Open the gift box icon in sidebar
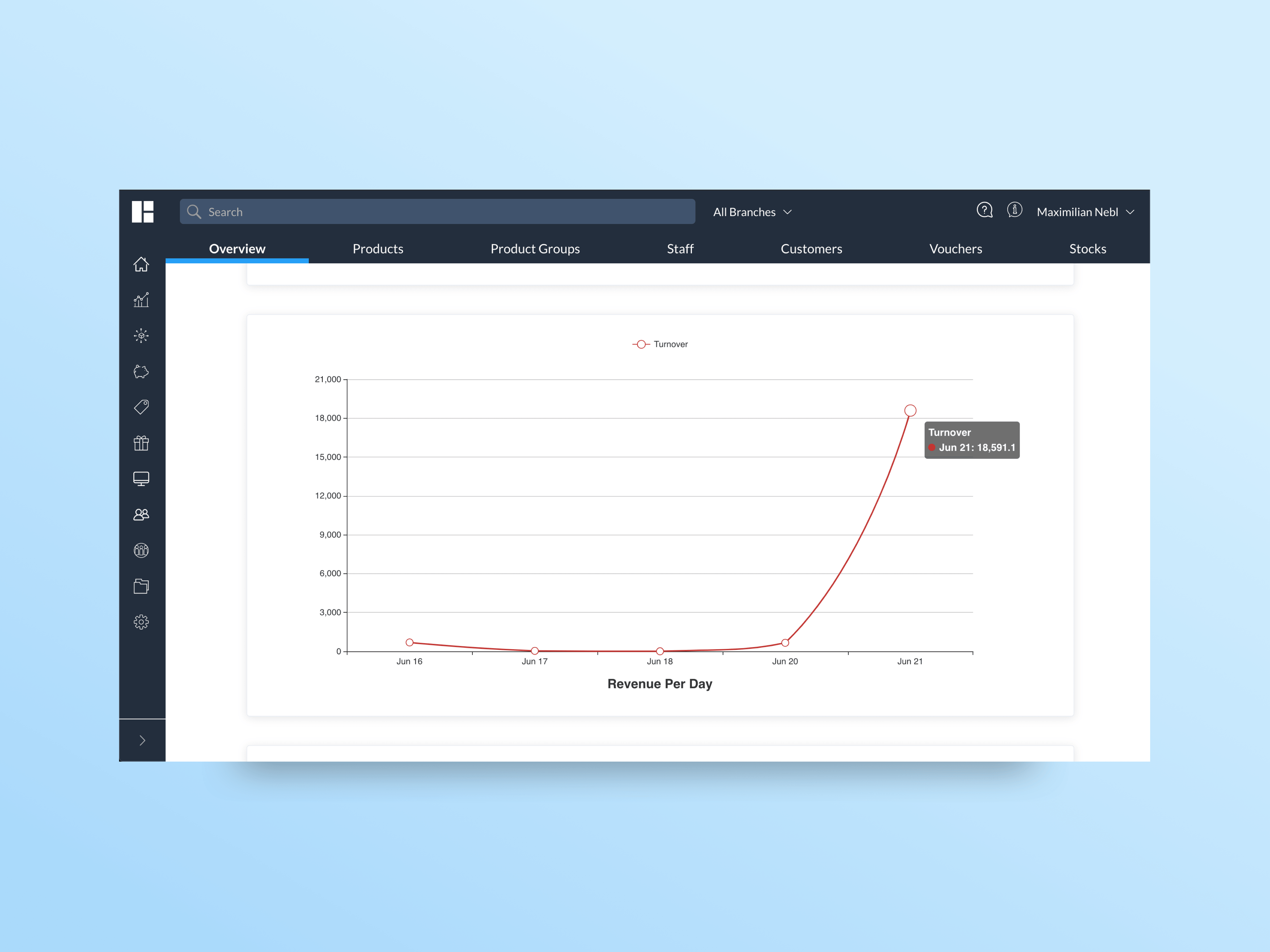The height and width of the screenshot is (952, 1270). tap(141, 443)
